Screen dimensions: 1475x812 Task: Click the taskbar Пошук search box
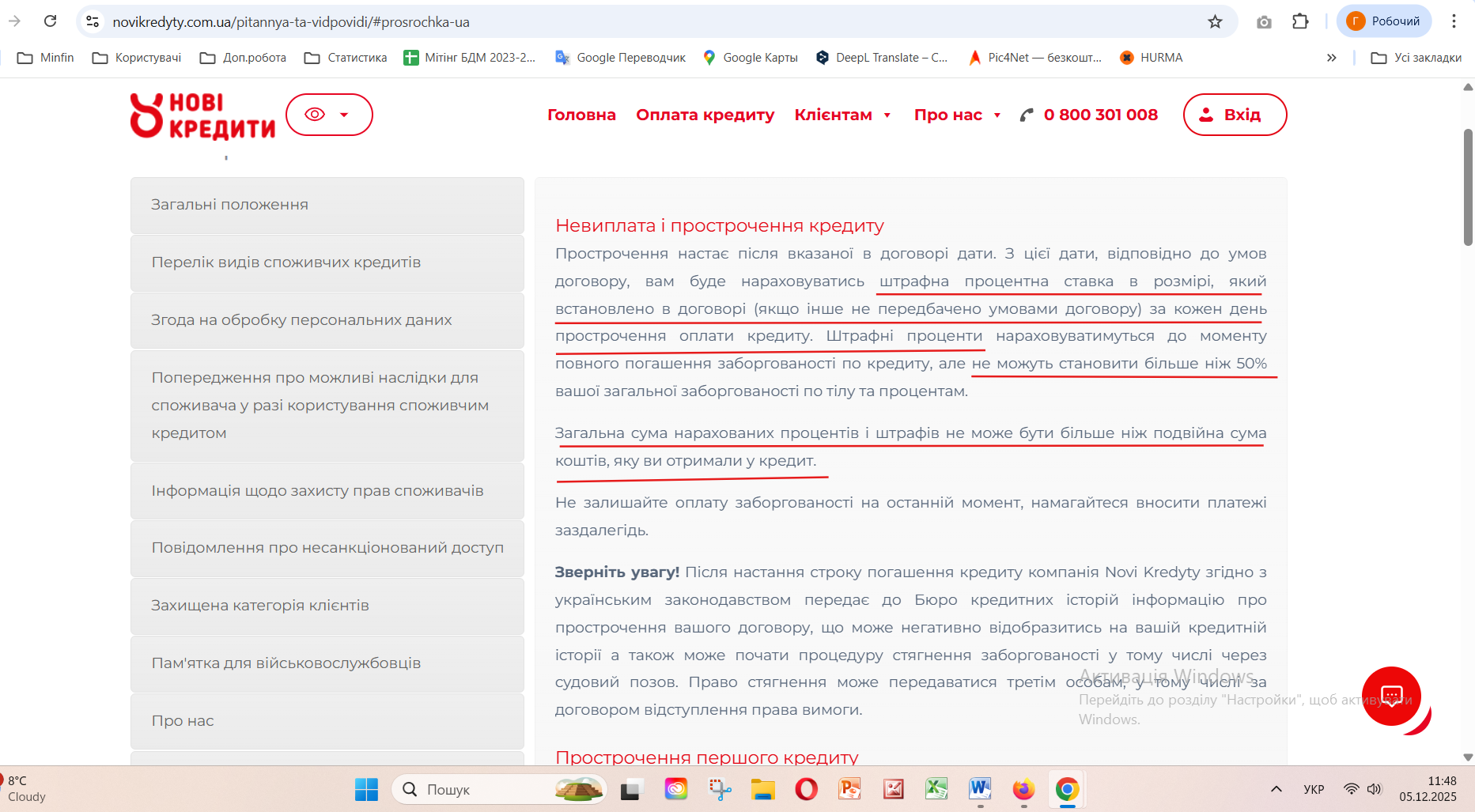(x=499, y=789)
